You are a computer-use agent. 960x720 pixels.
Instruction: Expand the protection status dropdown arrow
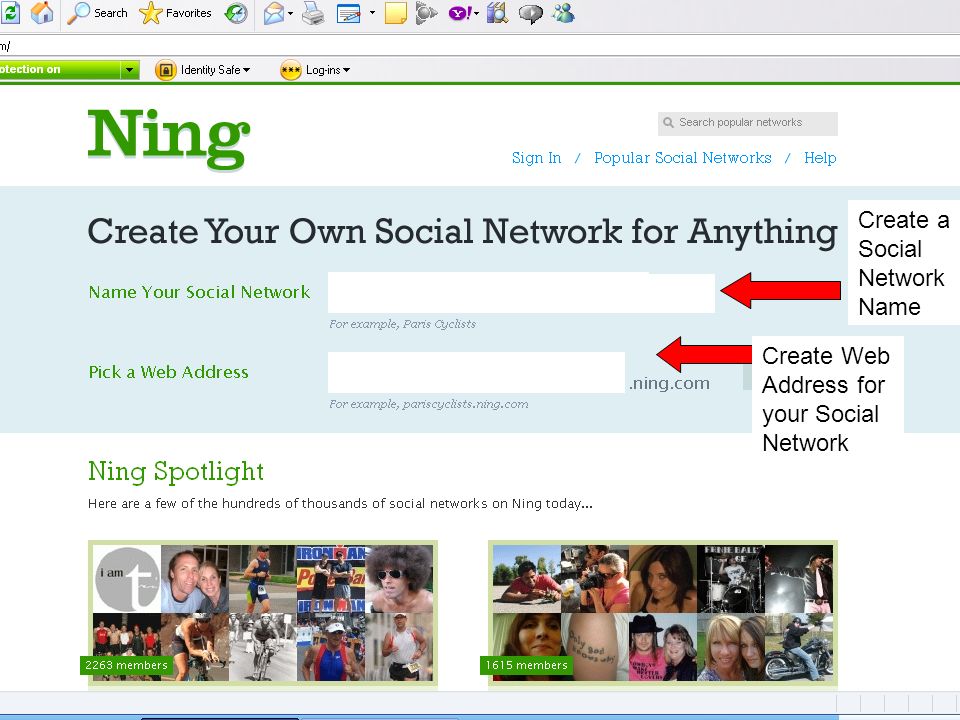129,70
